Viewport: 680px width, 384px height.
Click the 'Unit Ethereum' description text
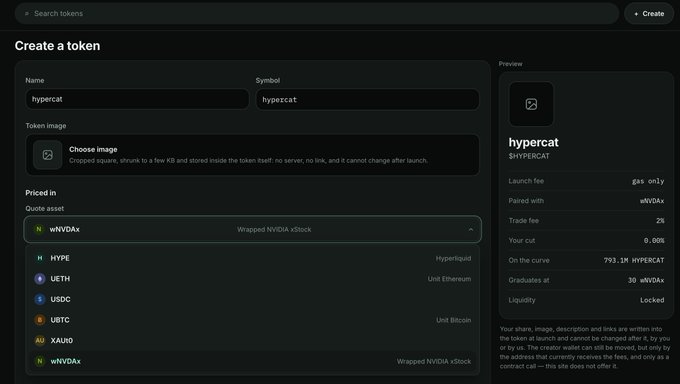pyautogui.click(x=449, y=279)
